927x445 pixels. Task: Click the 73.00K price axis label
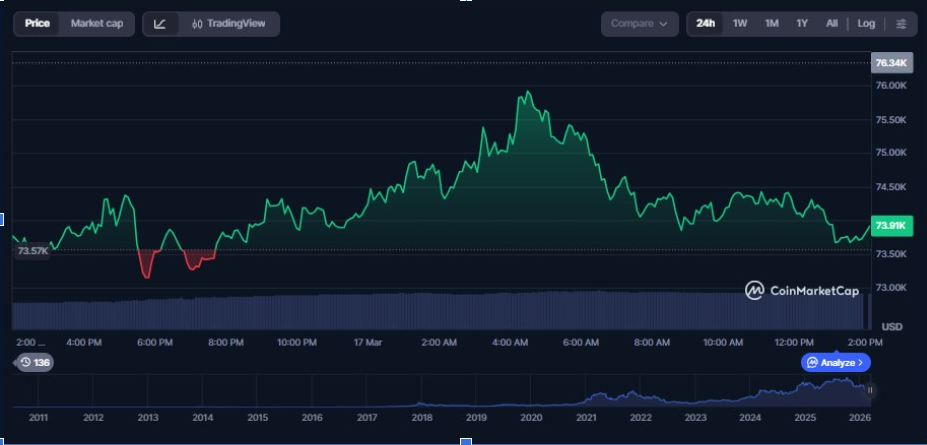(x=890, y=288)
